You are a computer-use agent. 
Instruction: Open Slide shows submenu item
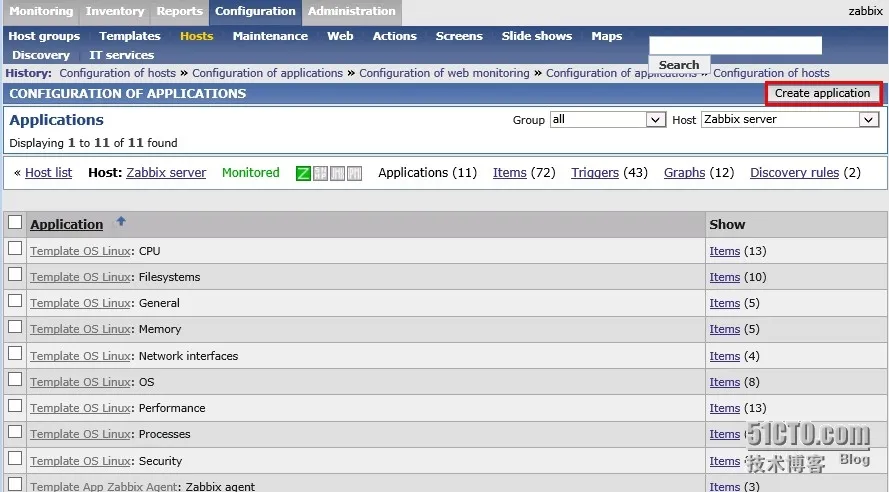[x=537, y=36]
